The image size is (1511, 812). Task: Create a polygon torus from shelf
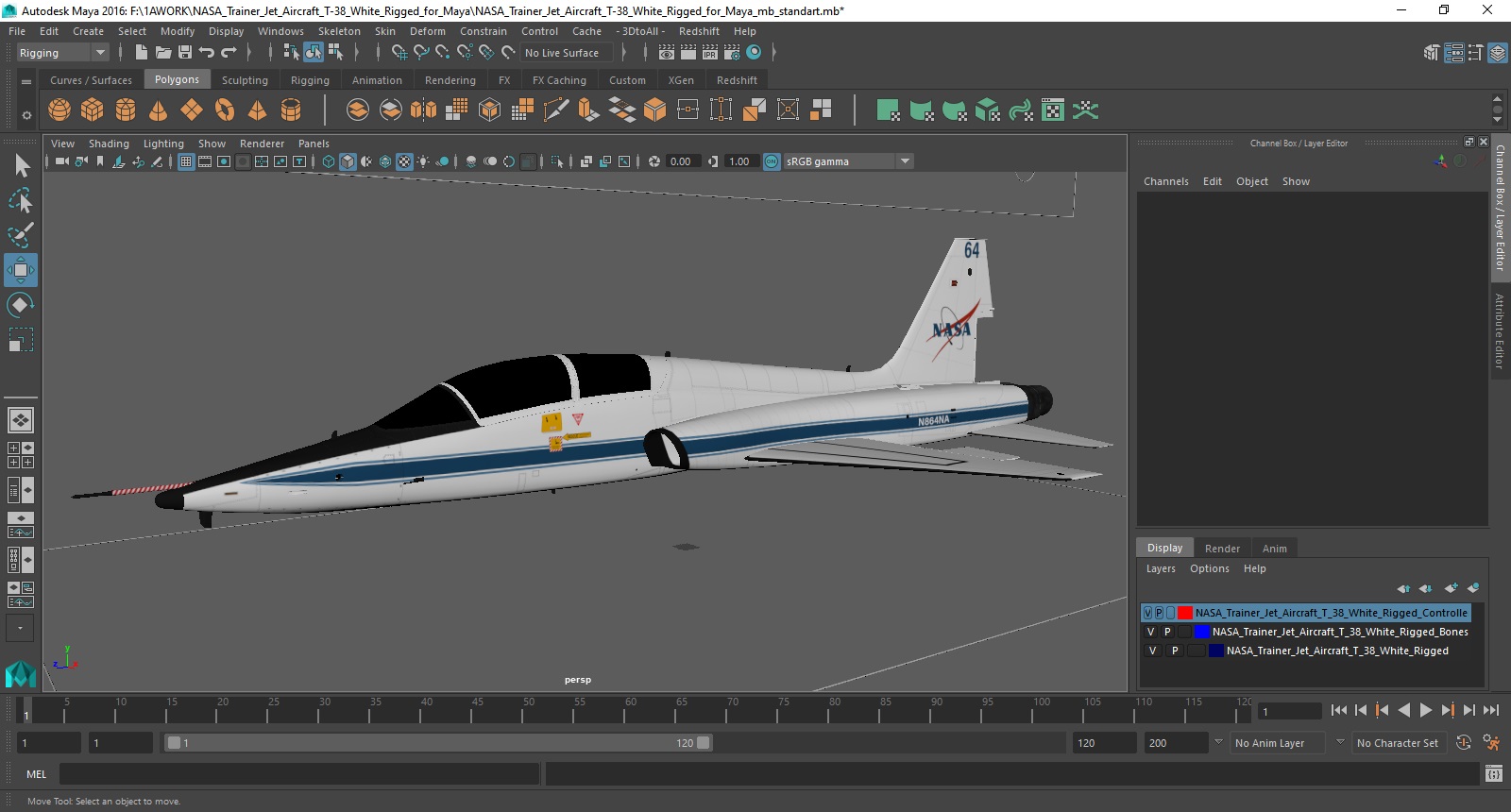[225, 110]
